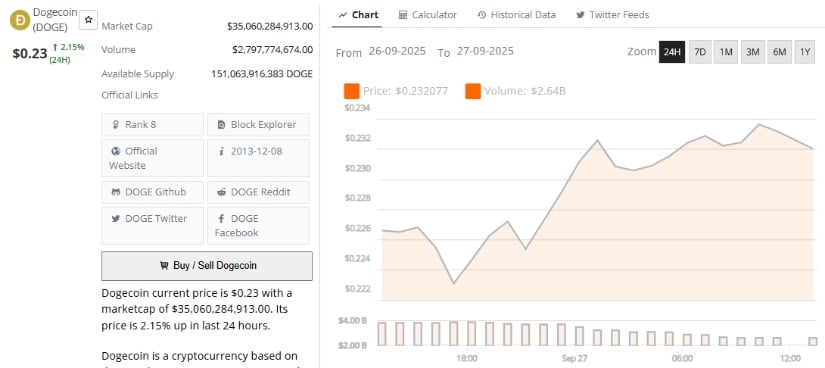Click the 2.15% 24H change indicator
The image size is (825, 368).
click(67, 53)
